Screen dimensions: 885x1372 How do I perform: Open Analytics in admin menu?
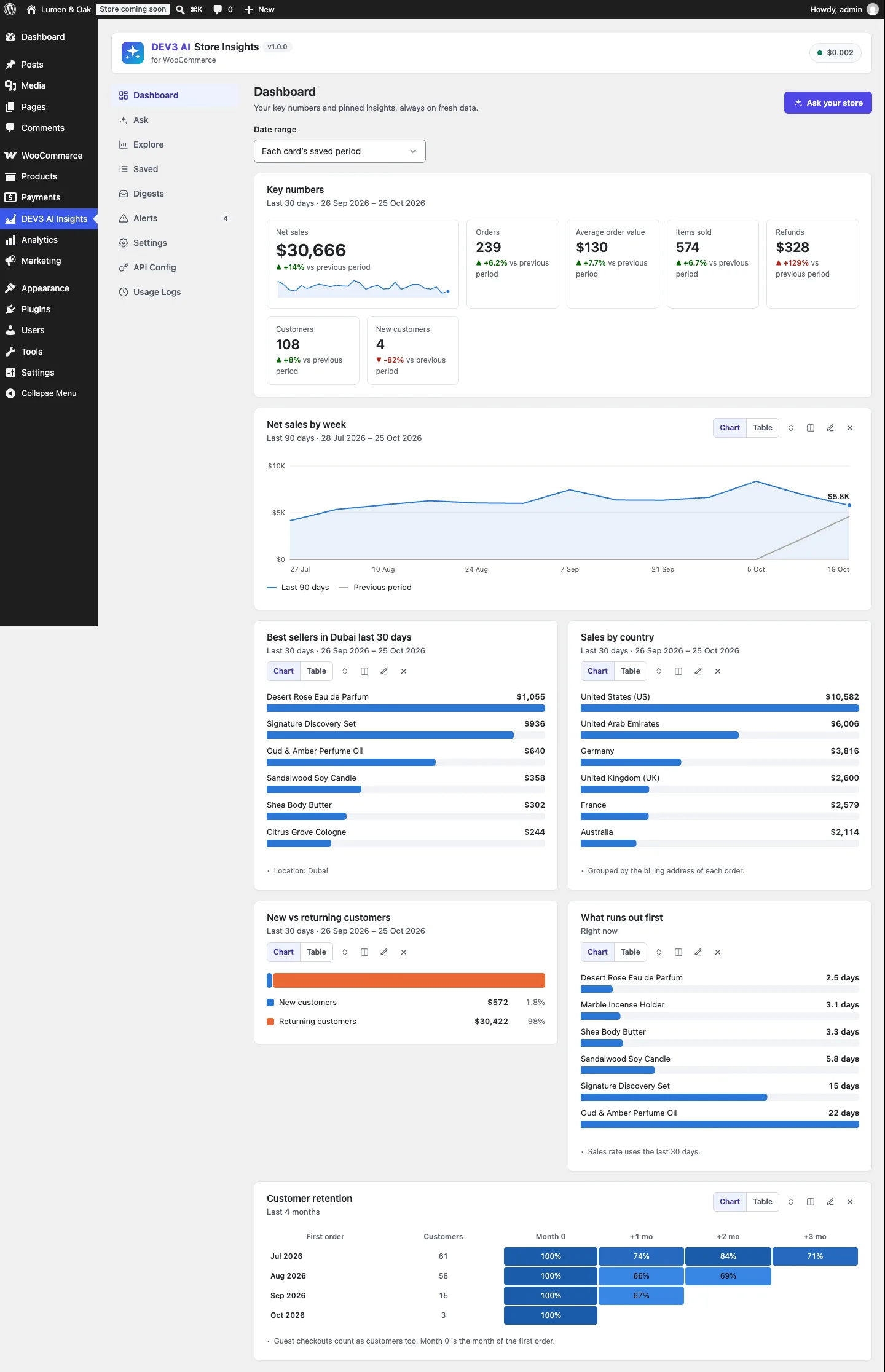tap(49, 240)
